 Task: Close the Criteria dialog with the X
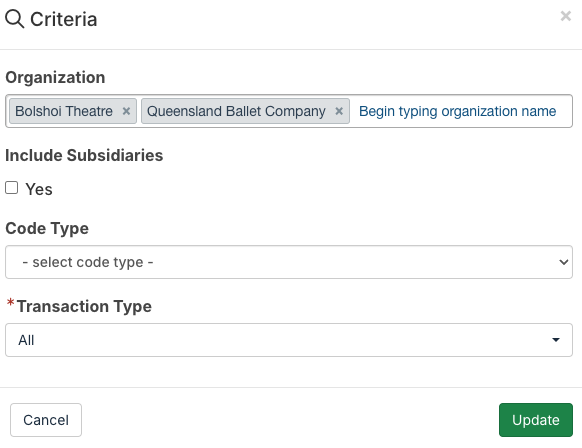point(566,16)
